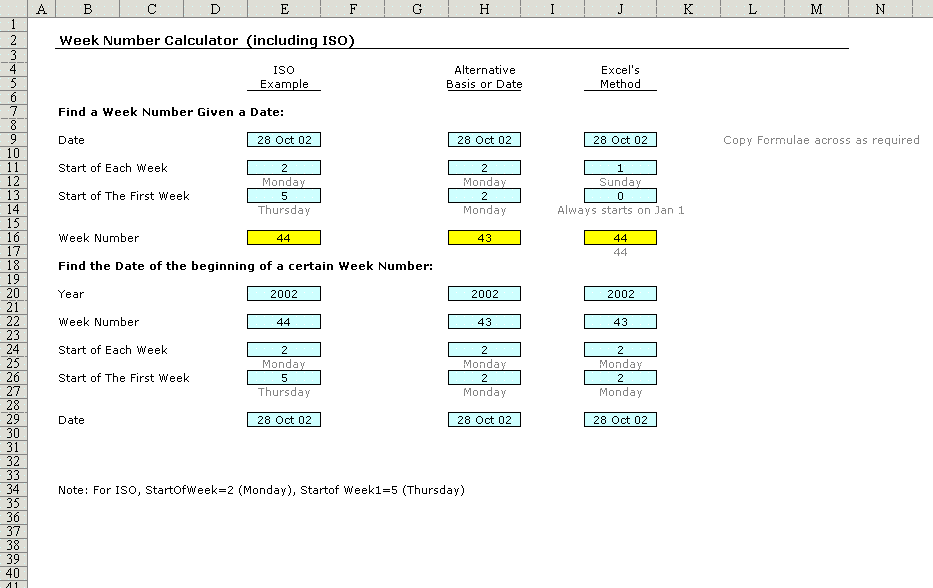Click the Select All corner box of the grid
This screenshot has height=588, width=933.
pyautogui.click(x=14, y=9)
